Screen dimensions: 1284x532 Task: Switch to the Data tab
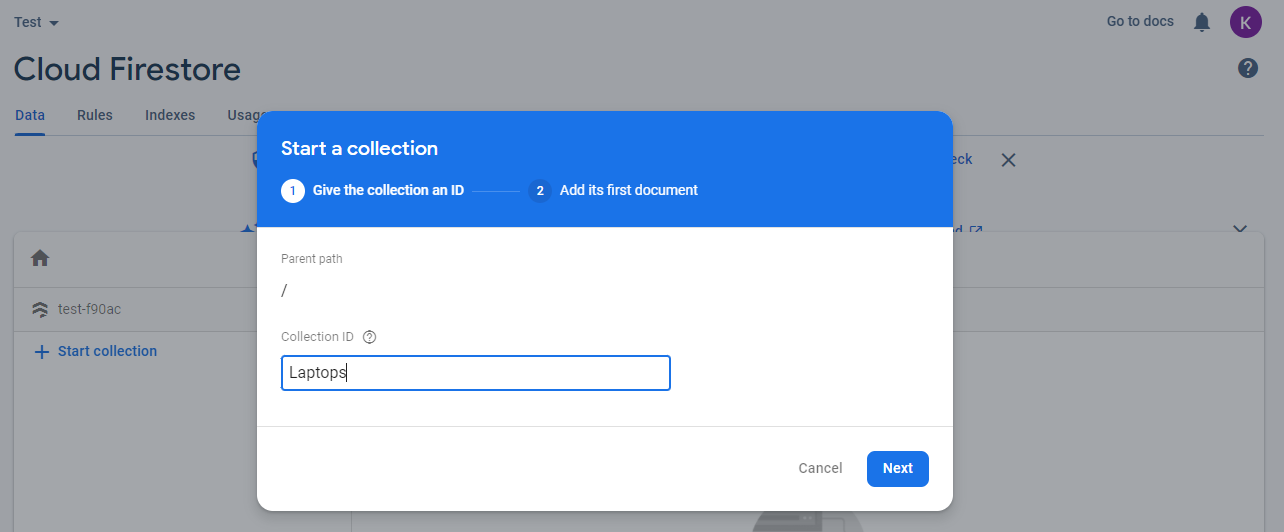click(x=30, y=115)
